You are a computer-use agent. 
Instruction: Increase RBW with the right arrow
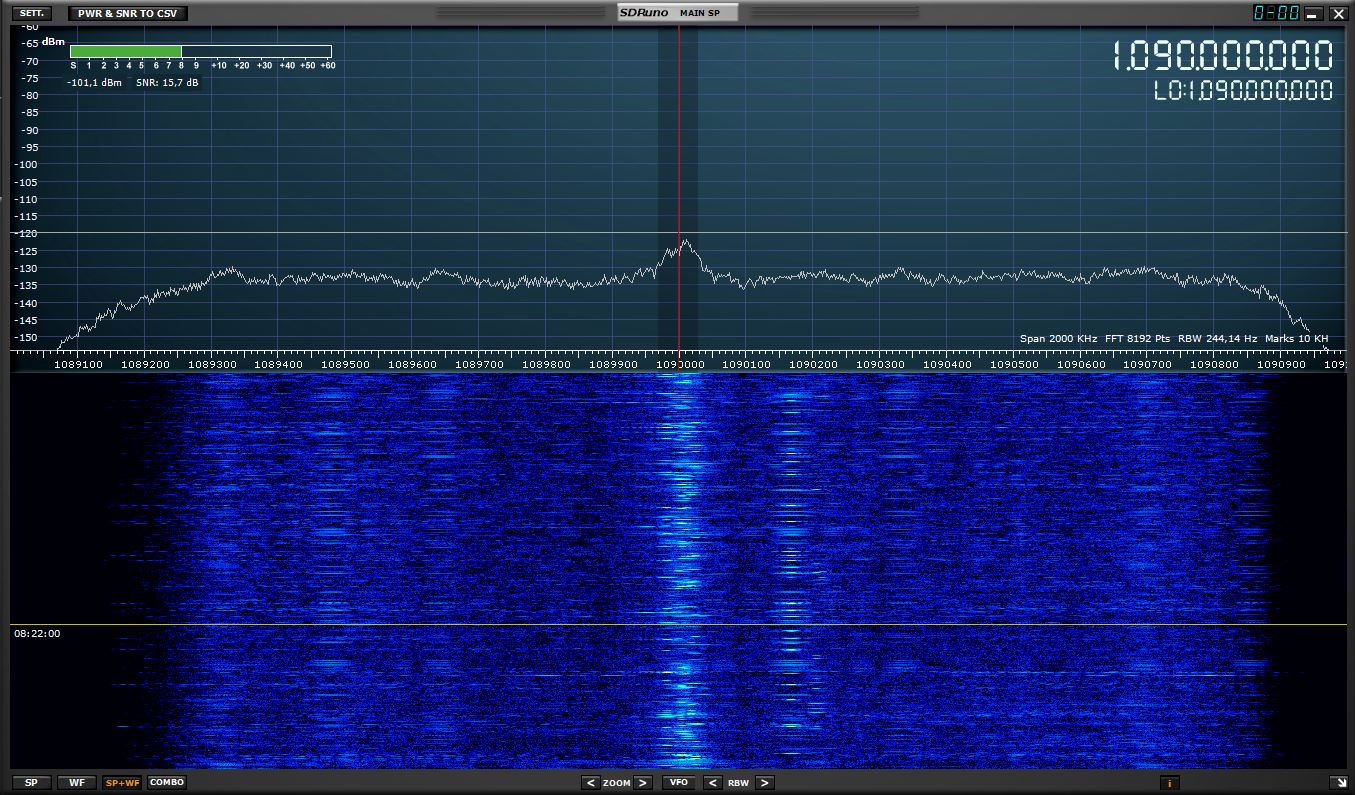point(764,783)
